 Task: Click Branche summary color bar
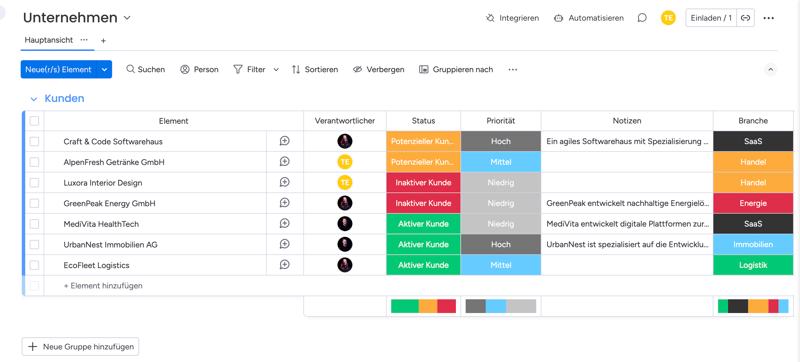(753, 306)
